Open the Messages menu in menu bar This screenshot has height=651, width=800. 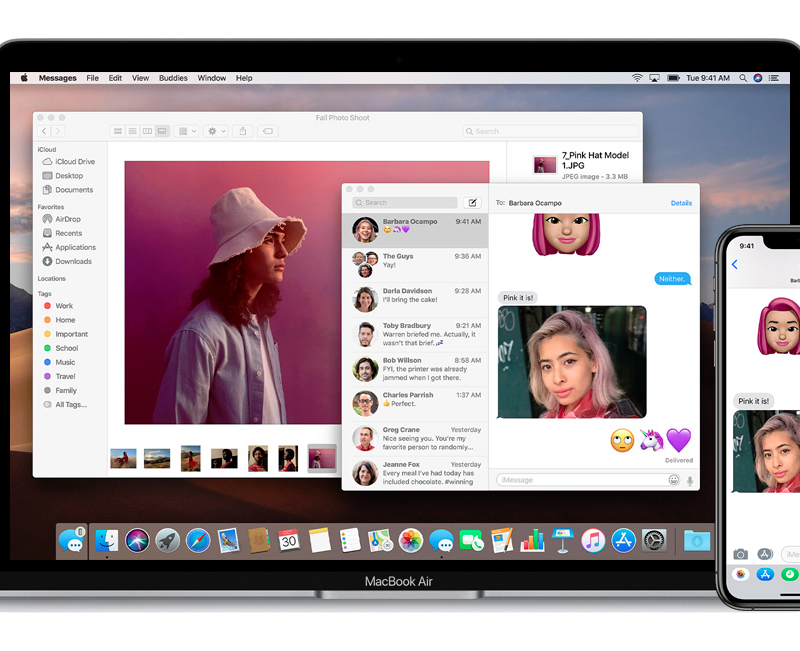click(58, 78)
